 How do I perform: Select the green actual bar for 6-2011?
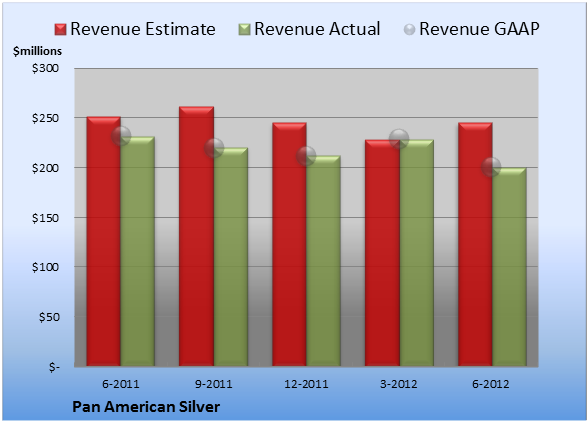coord(138,251)
